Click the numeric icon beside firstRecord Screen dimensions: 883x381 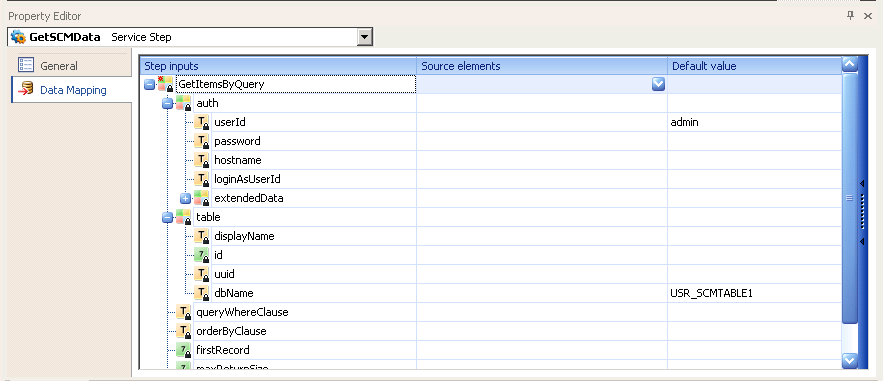pos(184,350)
